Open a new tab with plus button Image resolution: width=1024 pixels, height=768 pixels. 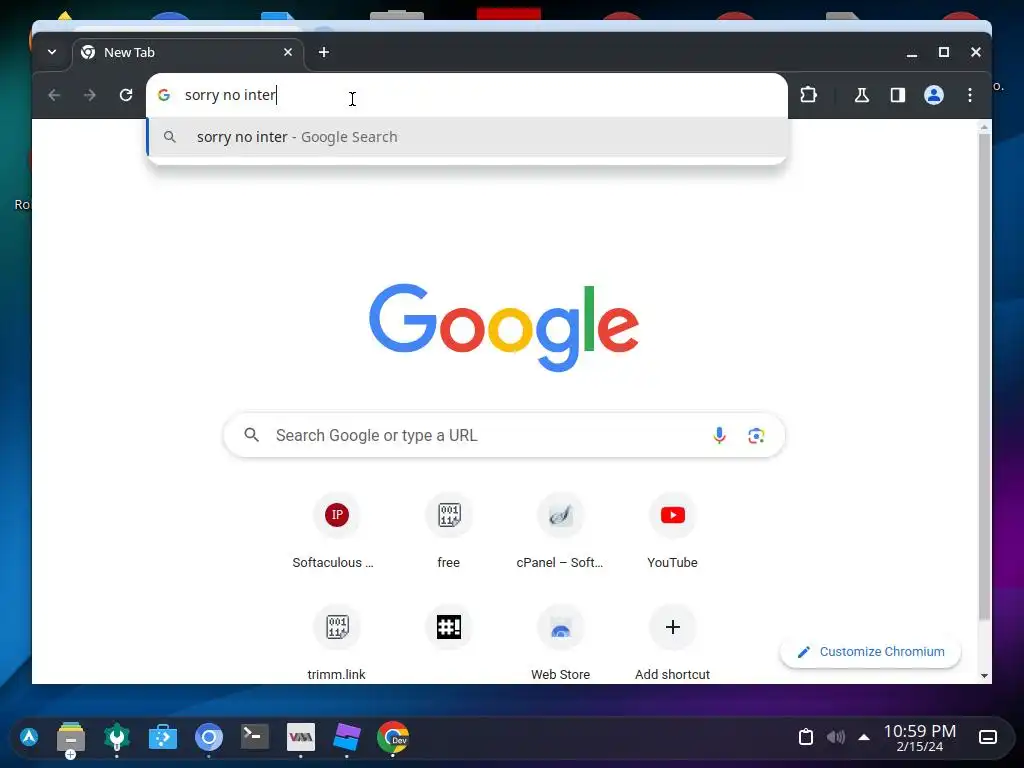click(324, 52)
